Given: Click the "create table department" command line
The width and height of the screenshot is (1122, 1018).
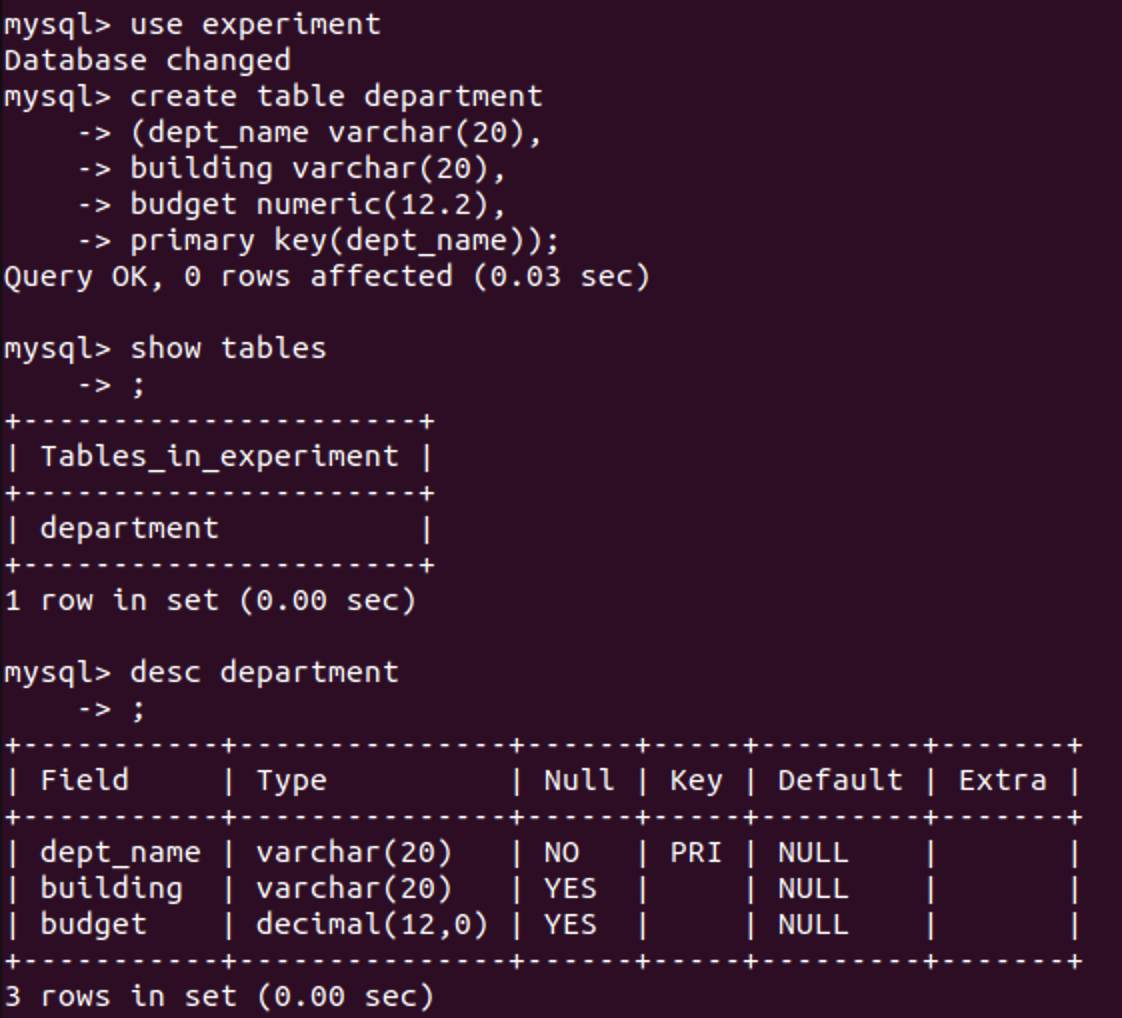Looking at the screenshot, I should tap(336, 96).
